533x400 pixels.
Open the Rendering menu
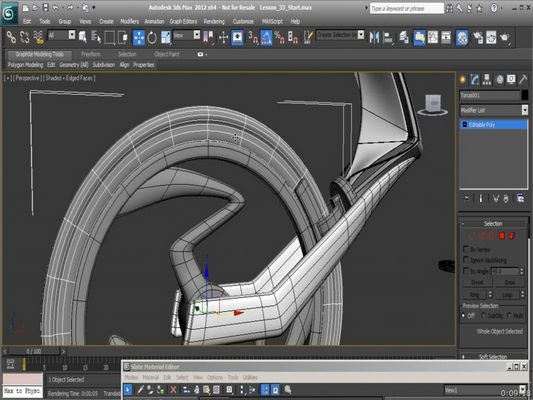[214, 21]
